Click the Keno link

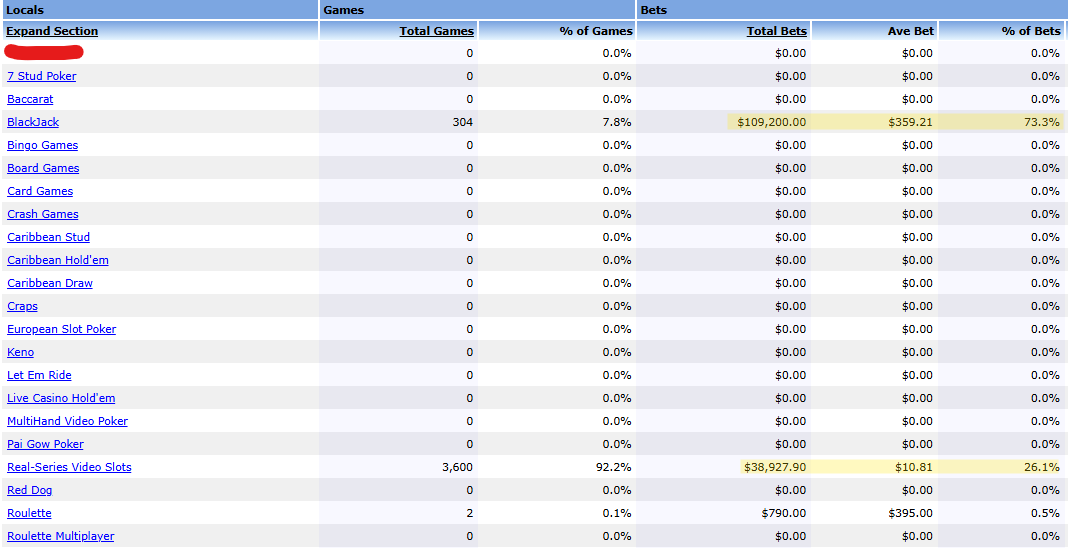click(x=20, y=352)
